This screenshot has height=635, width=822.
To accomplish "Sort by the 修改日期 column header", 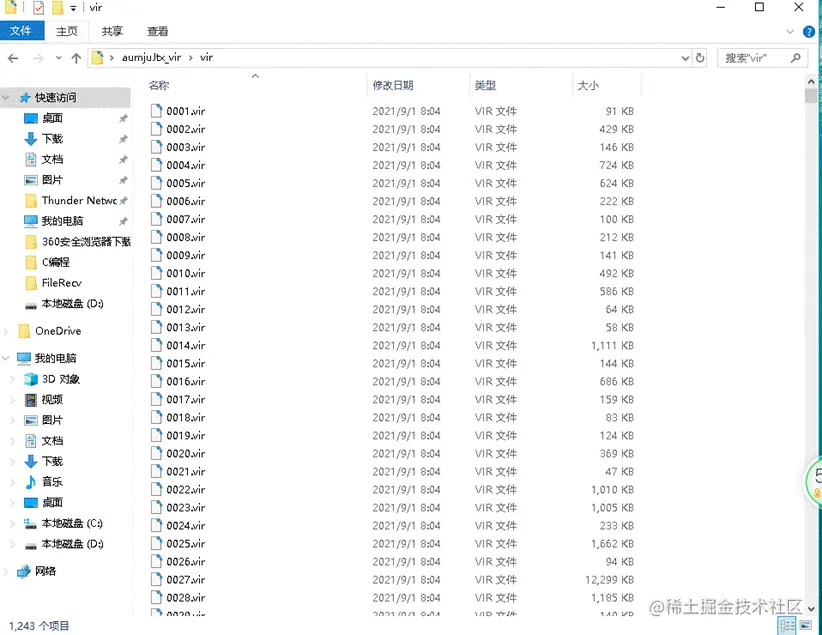I will (x=393, y=85).
